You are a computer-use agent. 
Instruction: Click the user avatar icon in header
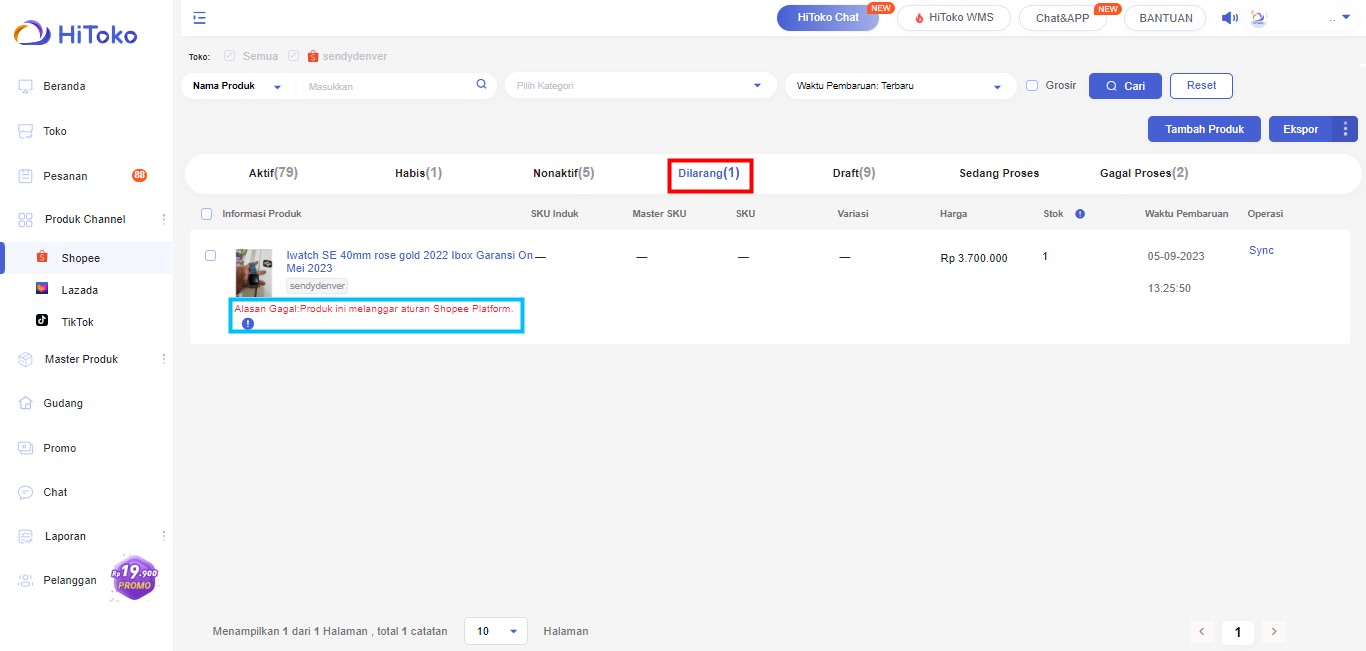point(1258,18)
